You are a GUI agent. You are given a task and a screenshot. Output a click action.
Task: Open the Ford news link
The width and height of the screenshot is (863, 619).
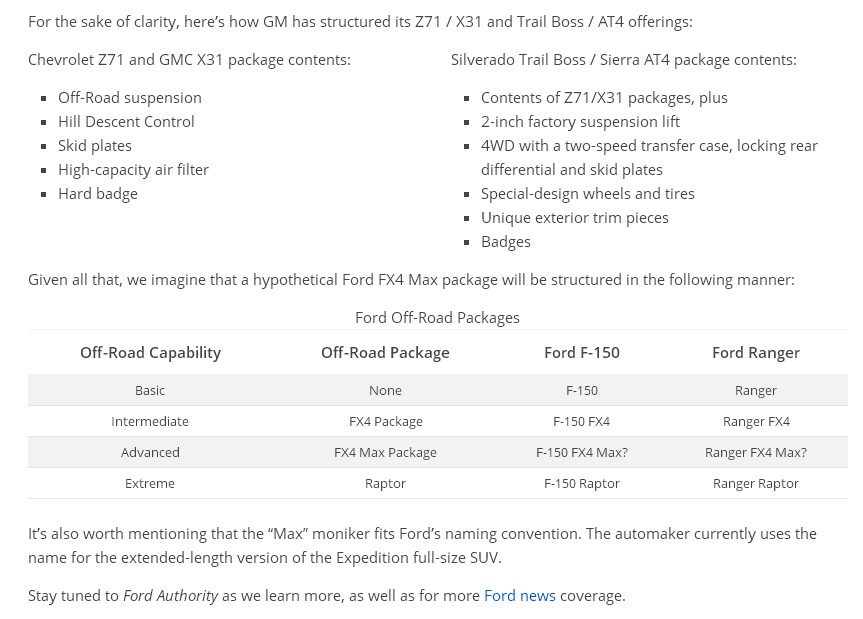tap(520, 596)
